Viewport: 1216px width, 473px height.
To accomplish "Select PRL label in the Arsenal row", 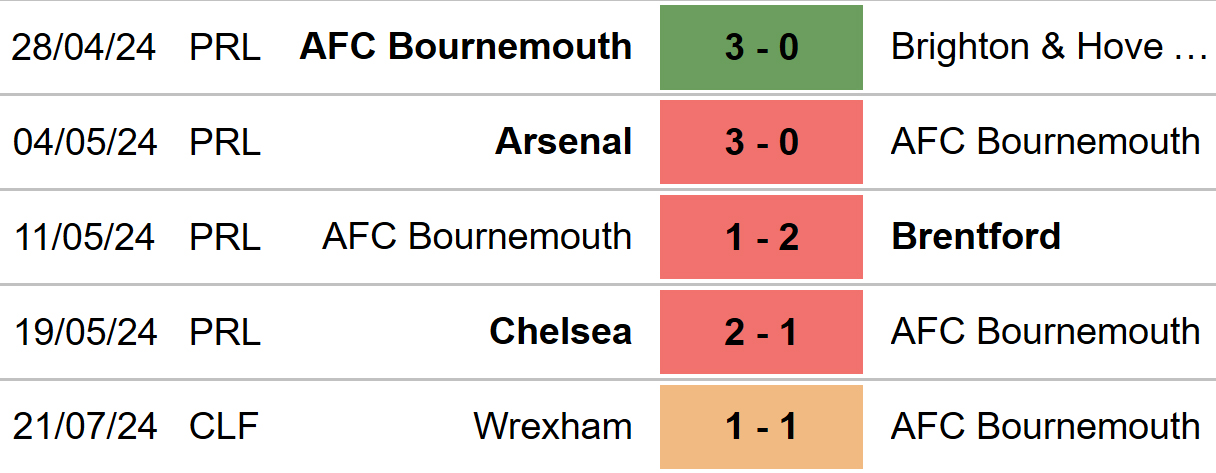I will tap(225, 142).
